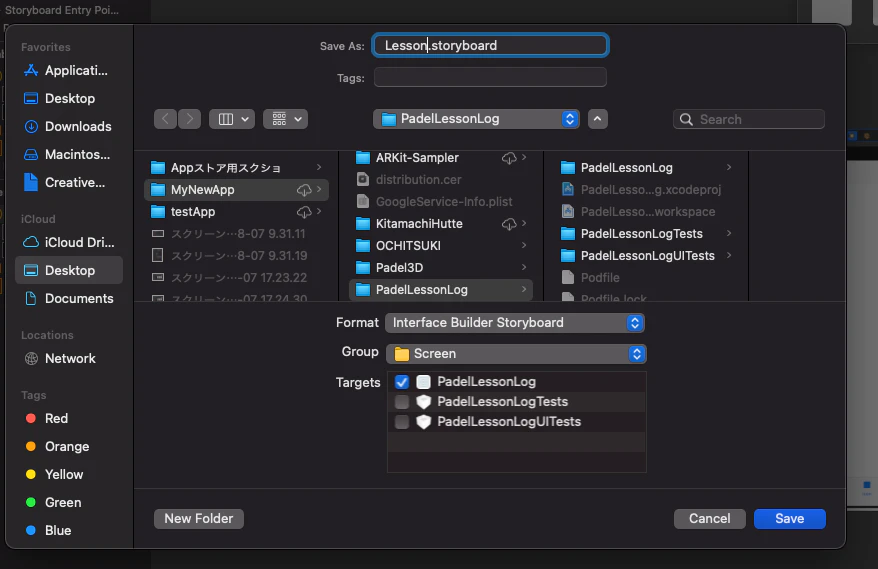Viewport: 878px width, 569px height.
Task: Select the testApp folder
Action: [x=236, y=212]
